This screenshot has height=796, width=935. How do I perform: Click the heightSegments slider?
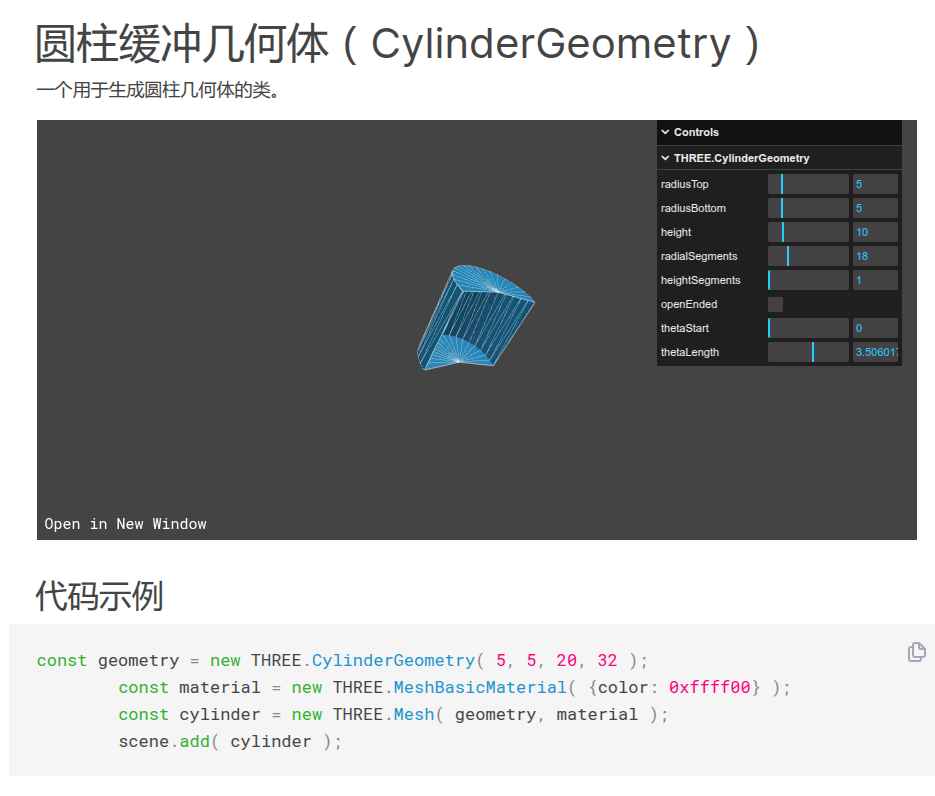(x=808, y=280)
